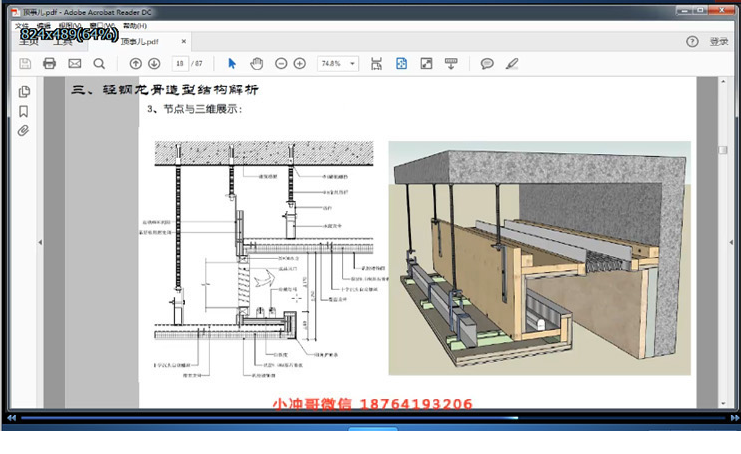Activate the Hand pan tool
Image resolution: width=741 pixels, height=454 pixels.
(257, 63)
